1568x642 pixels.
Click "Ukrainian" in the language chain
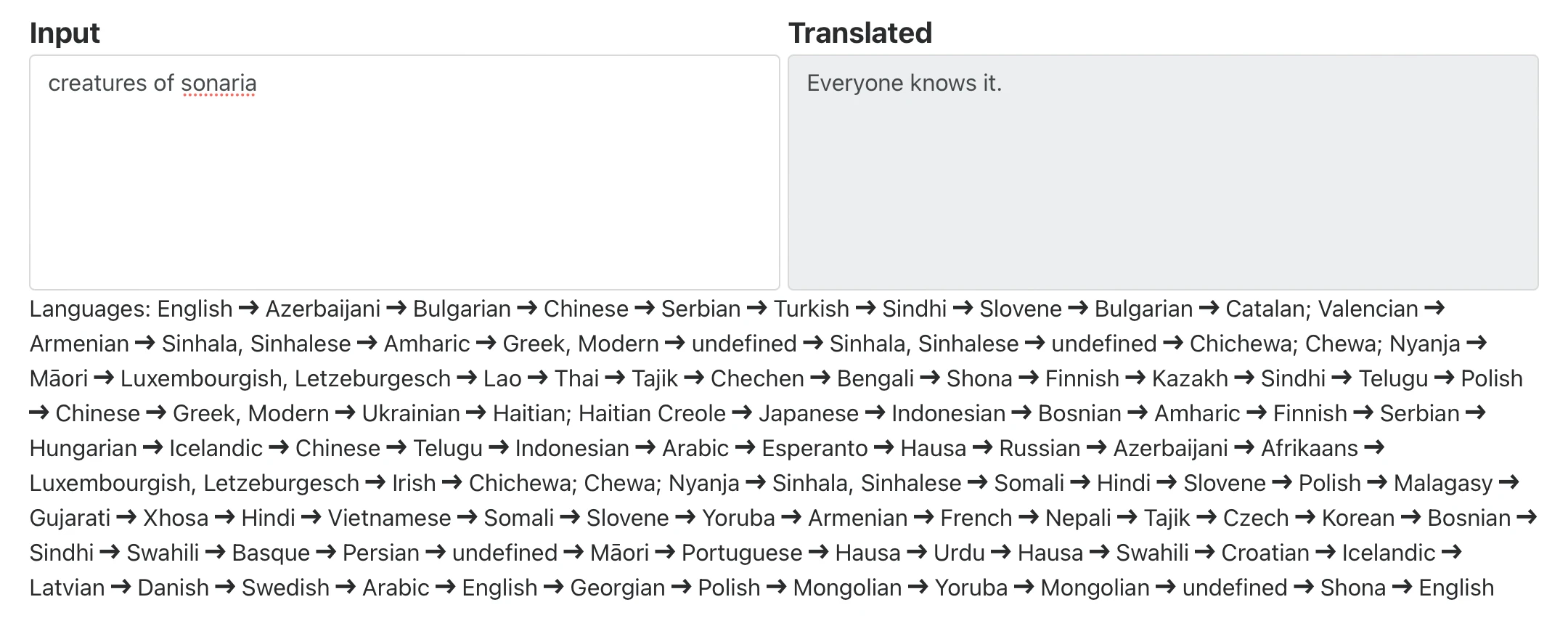(x=411, y=414)
